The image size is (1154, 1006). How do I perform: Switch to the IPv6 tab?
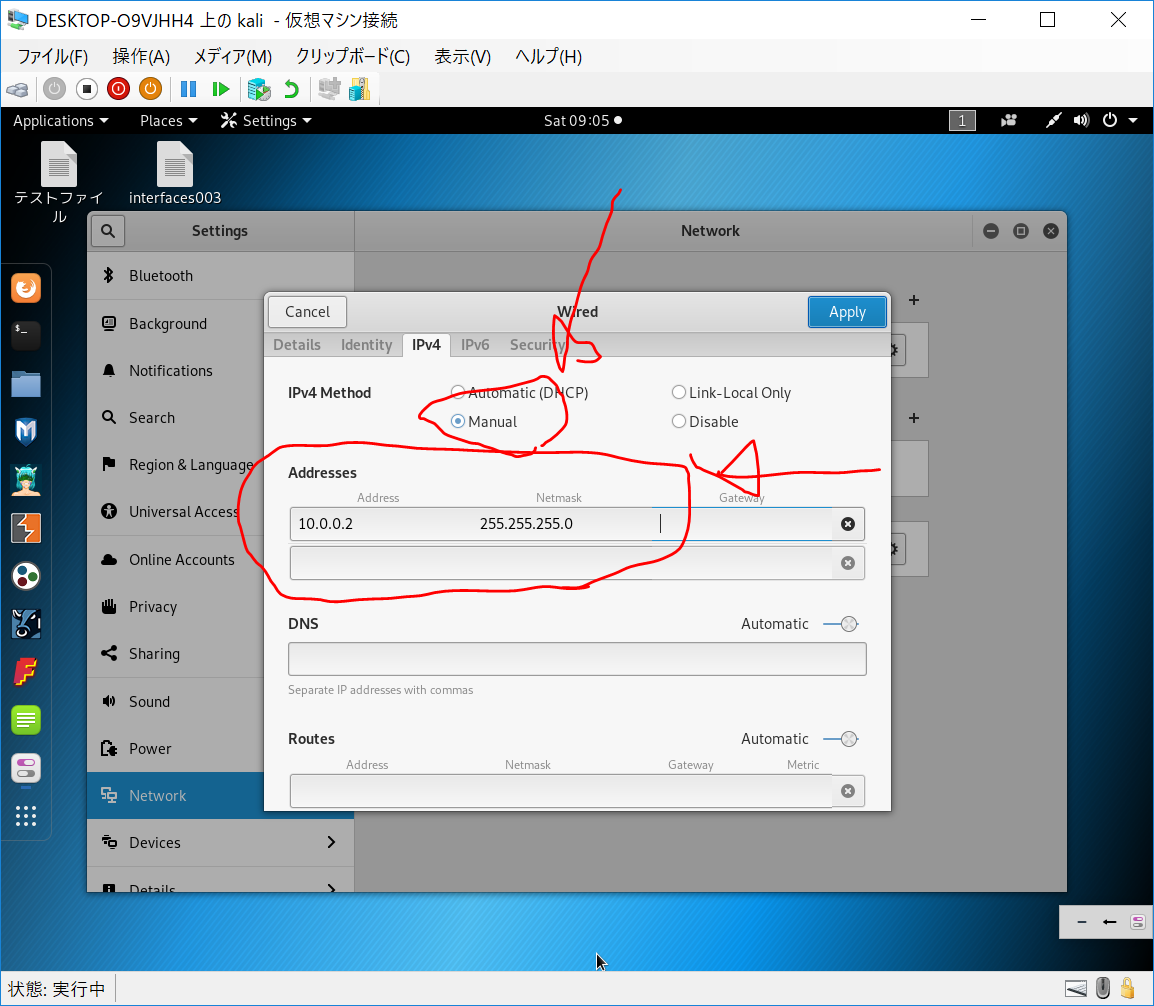pyautogui.click(x=475, y=345)
